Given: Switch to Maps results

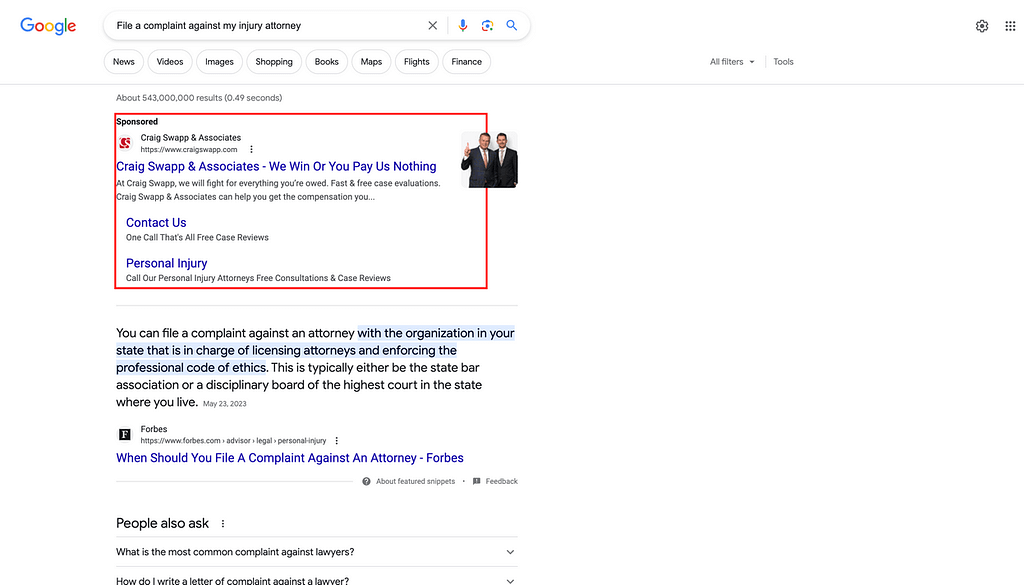Looking at the screenshot, I should [x=371, y=61].
